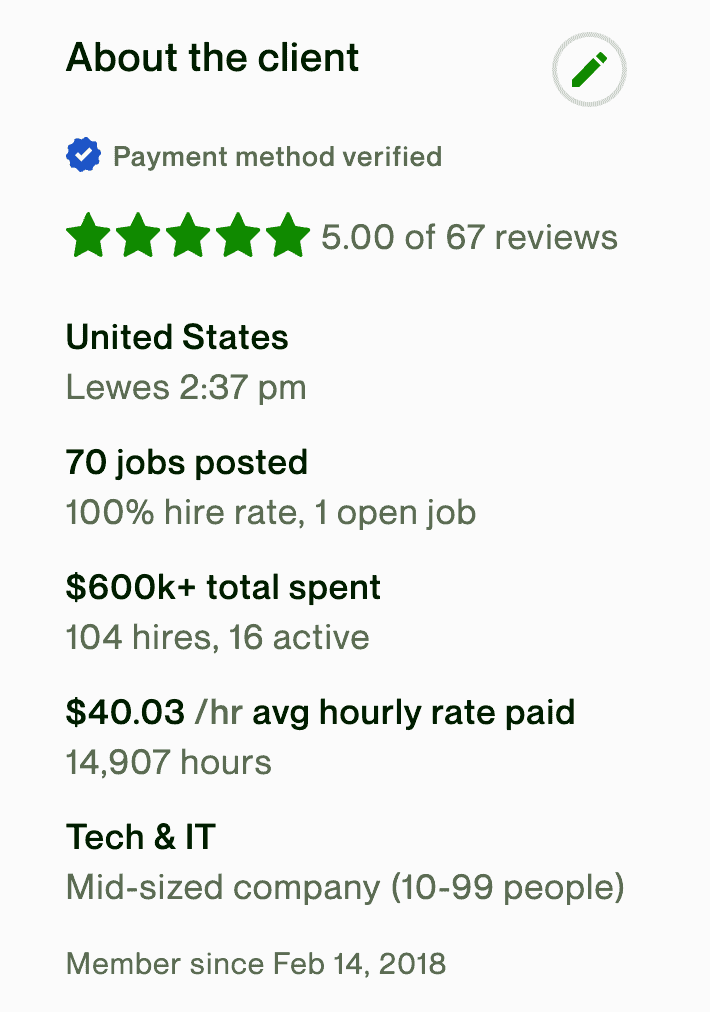Select the Tech & IT industry label

click(x=140, y=837)
